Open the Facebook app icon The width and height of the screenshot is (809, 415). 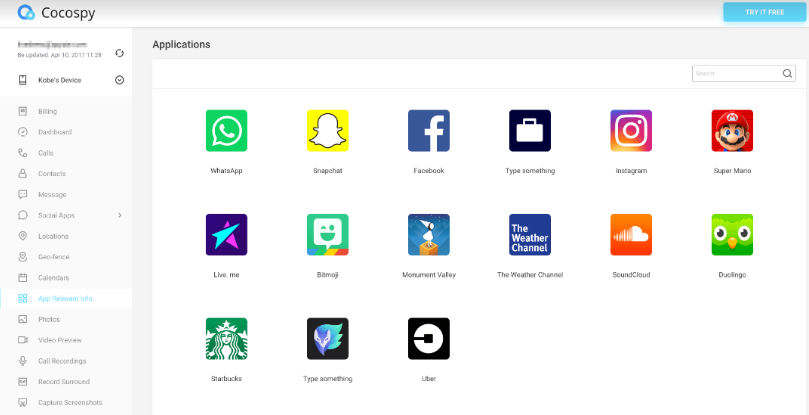coord(429,131)
